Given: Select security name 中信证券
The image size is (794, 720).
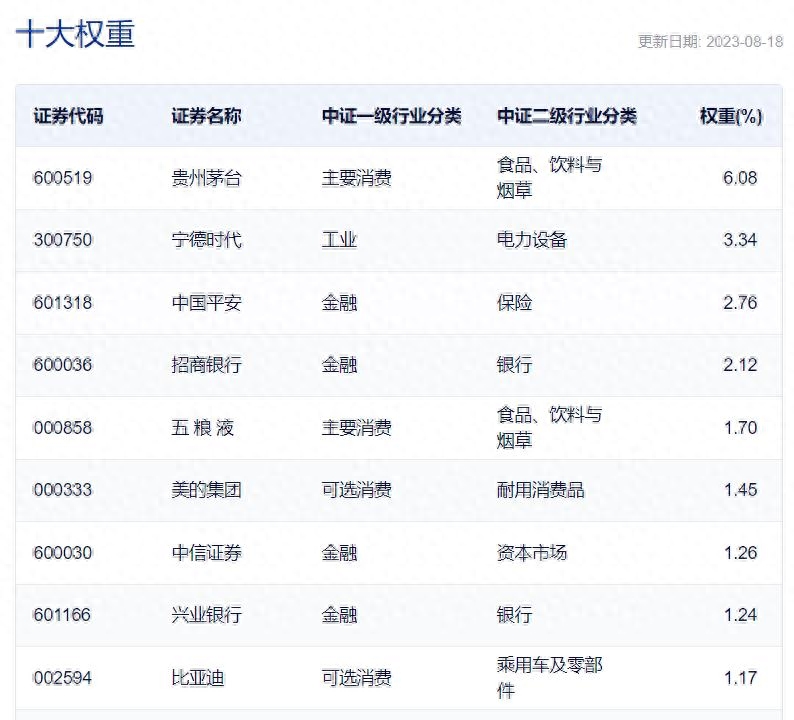Looking at the screenshot, I should [x=206, y=552].
